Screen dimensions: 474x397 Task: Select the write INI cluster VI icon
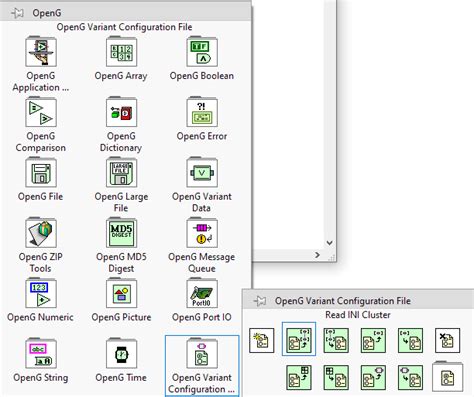pyautogui.click(x=336, y=340)
